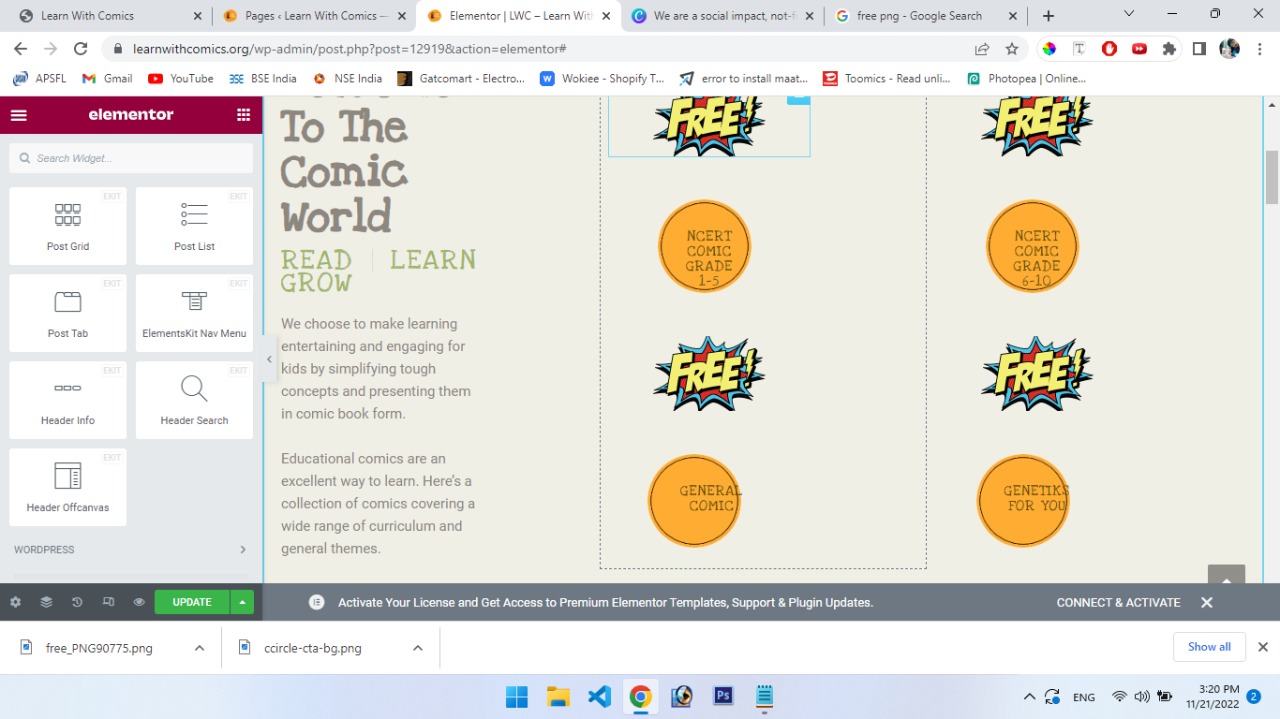Pick the Header Info widget

[x=67, y=399]
